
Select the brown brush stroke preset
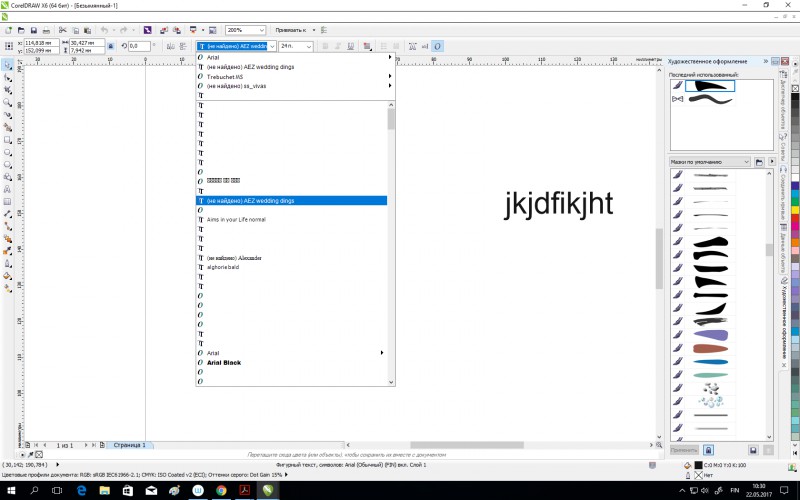pyautogui.click(x=711, y=348)
